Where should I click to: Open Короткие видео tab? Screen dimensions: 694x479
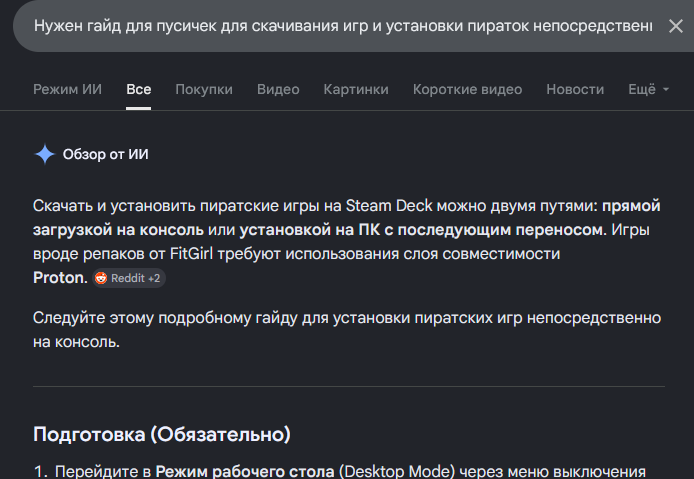click(x=467, y=89)
